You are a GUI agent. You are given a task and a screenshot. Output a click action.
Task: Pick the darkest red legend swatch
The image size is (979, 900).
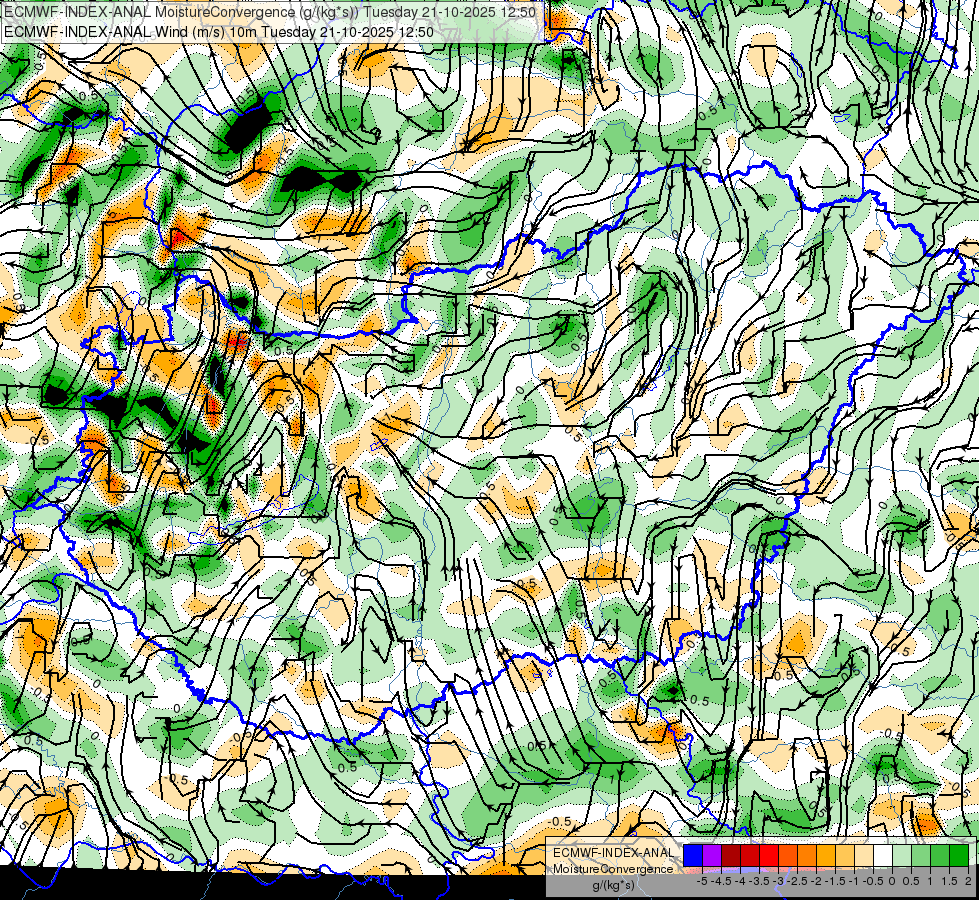[731, 856]
